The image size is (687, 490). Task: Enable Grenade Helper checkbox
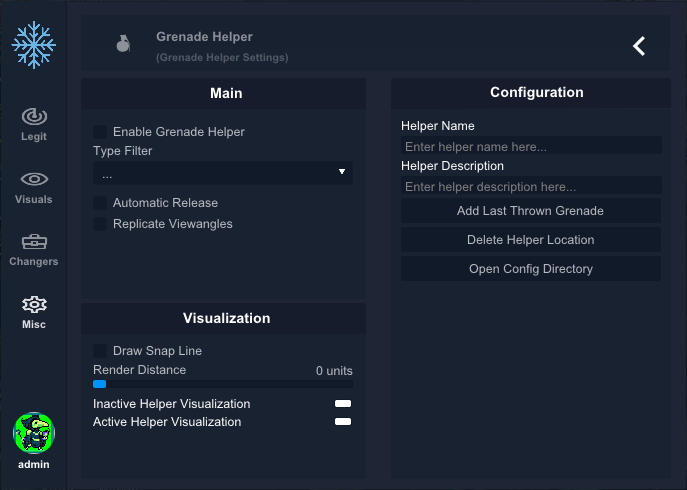(100, 131)
